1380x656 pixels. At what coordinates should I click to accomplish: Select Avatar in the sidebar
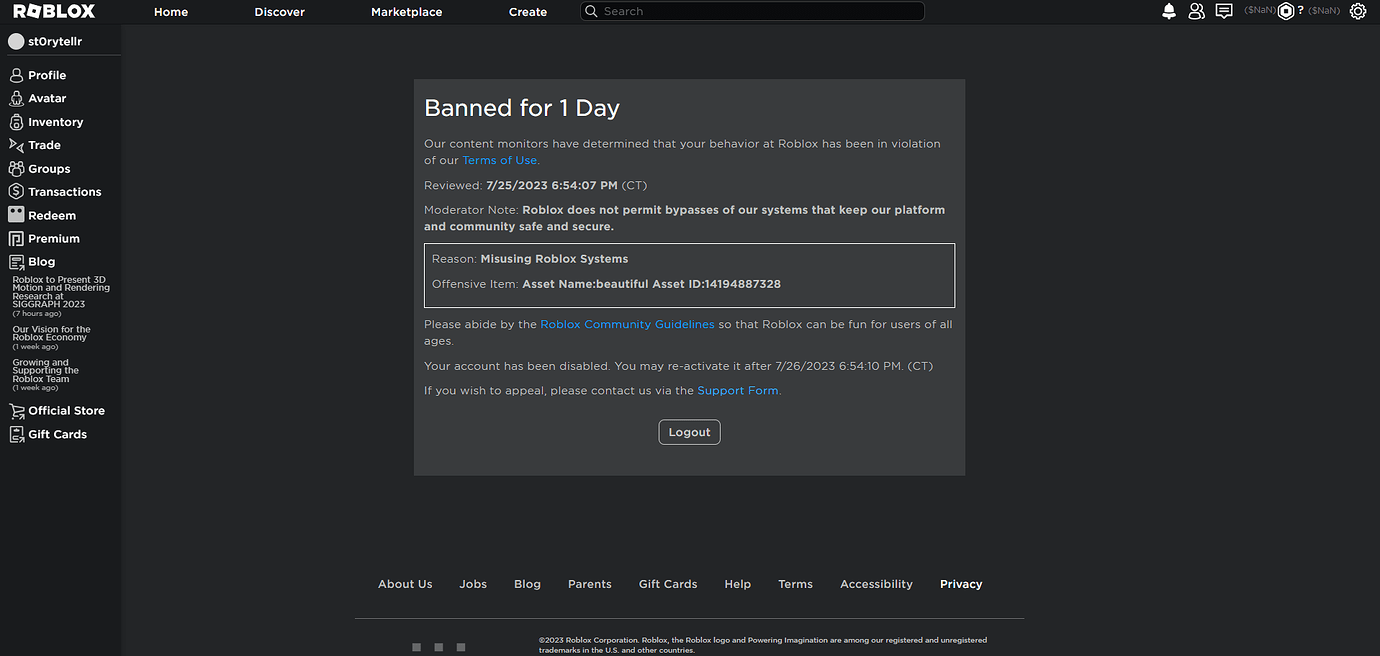tap(47, 98)
